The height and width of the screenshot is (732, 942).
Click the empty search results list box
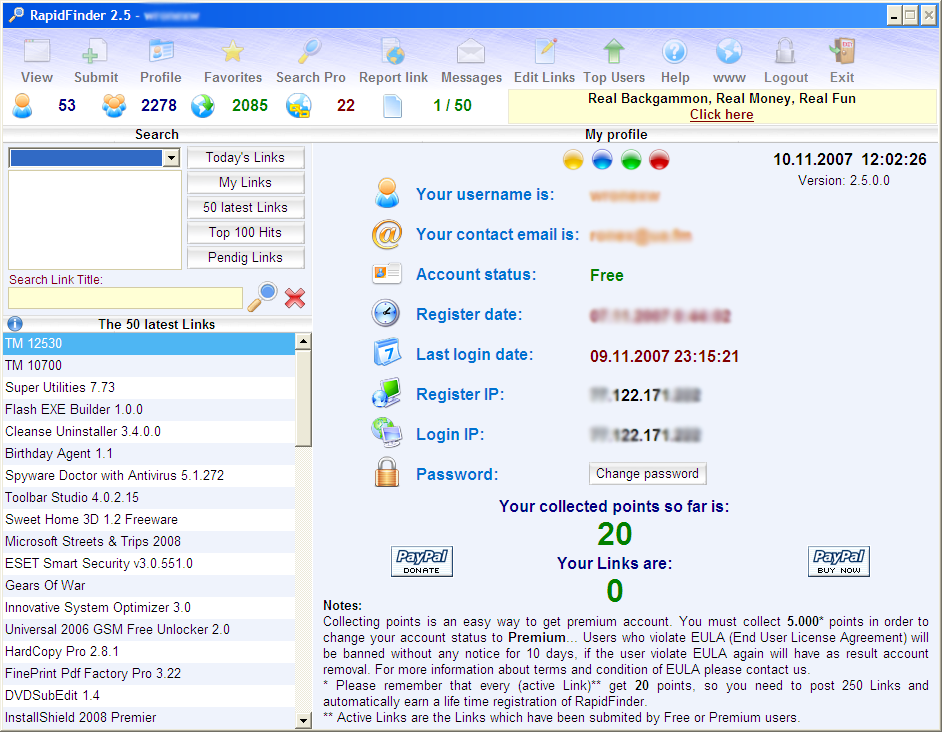(95, 220)
